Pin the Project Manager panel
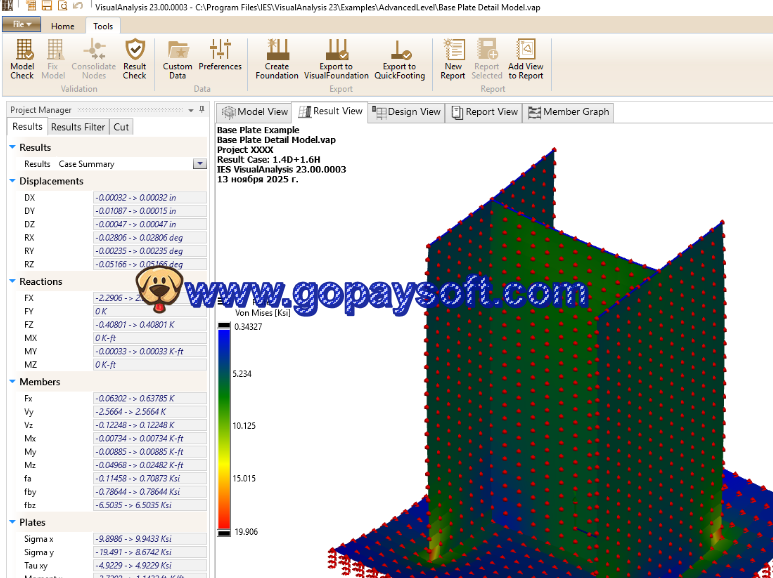This screenshot has width=773, height=578. point(200,110)
